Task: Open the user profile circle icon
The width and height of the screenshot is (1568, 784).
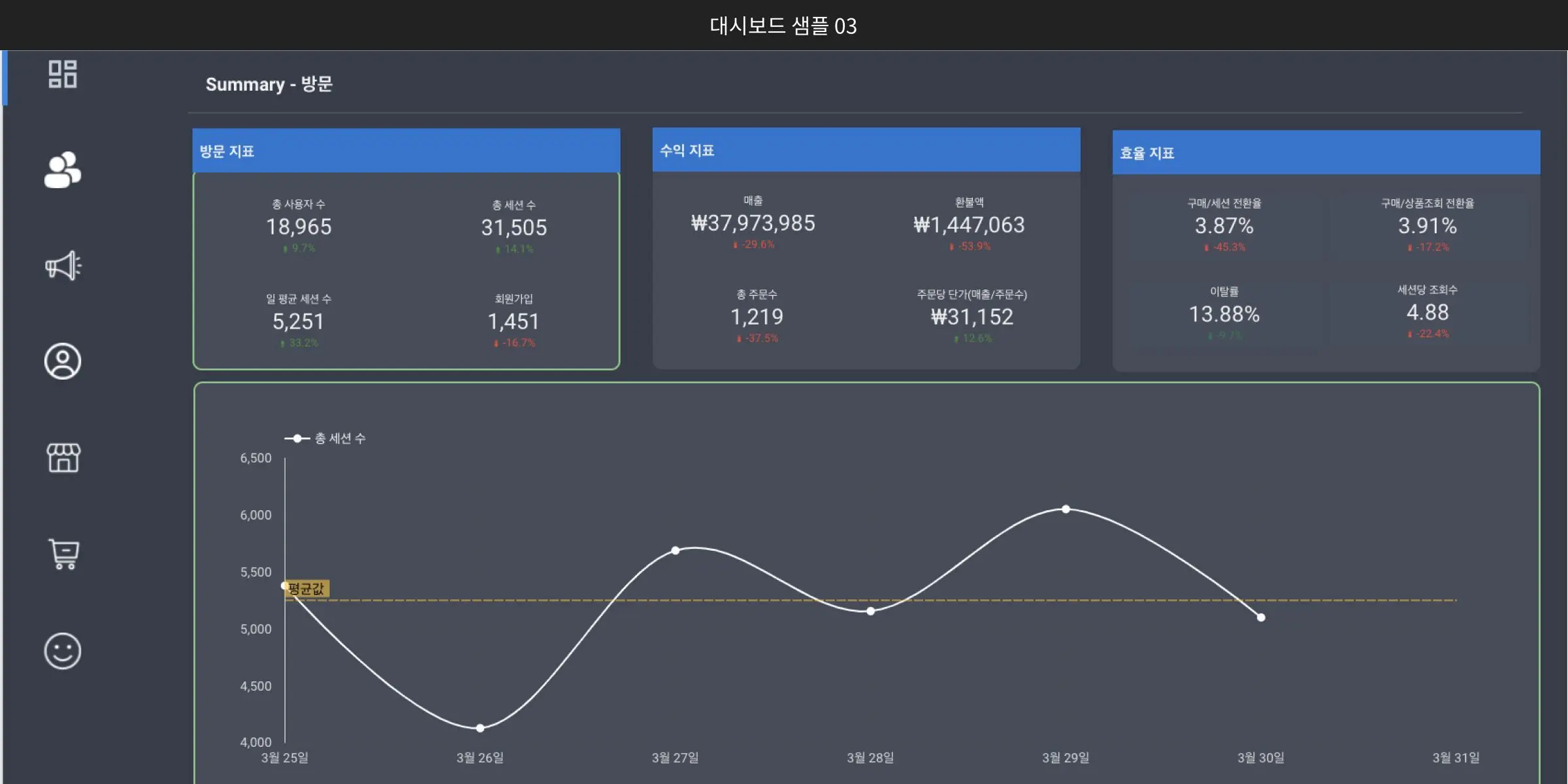Action: tap(63, 361)
